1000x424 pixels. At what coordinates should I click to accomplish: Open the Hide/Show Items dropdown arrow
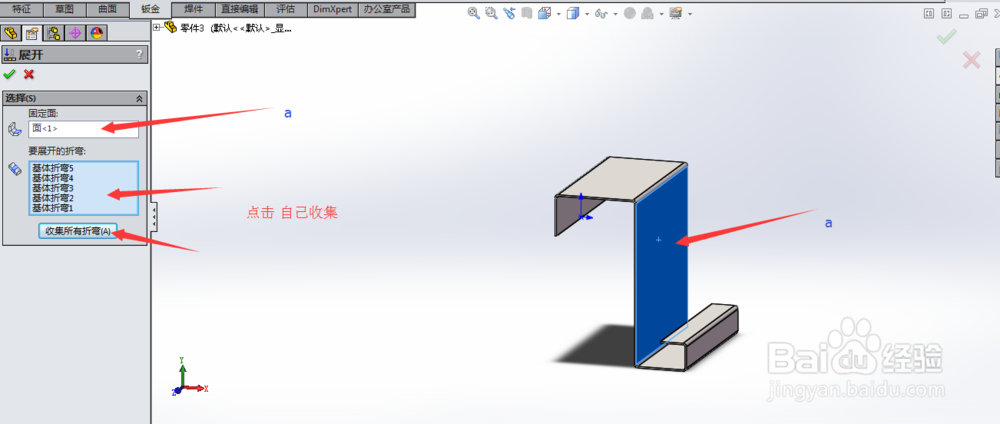pyautogui.click(x=615, y=14)
